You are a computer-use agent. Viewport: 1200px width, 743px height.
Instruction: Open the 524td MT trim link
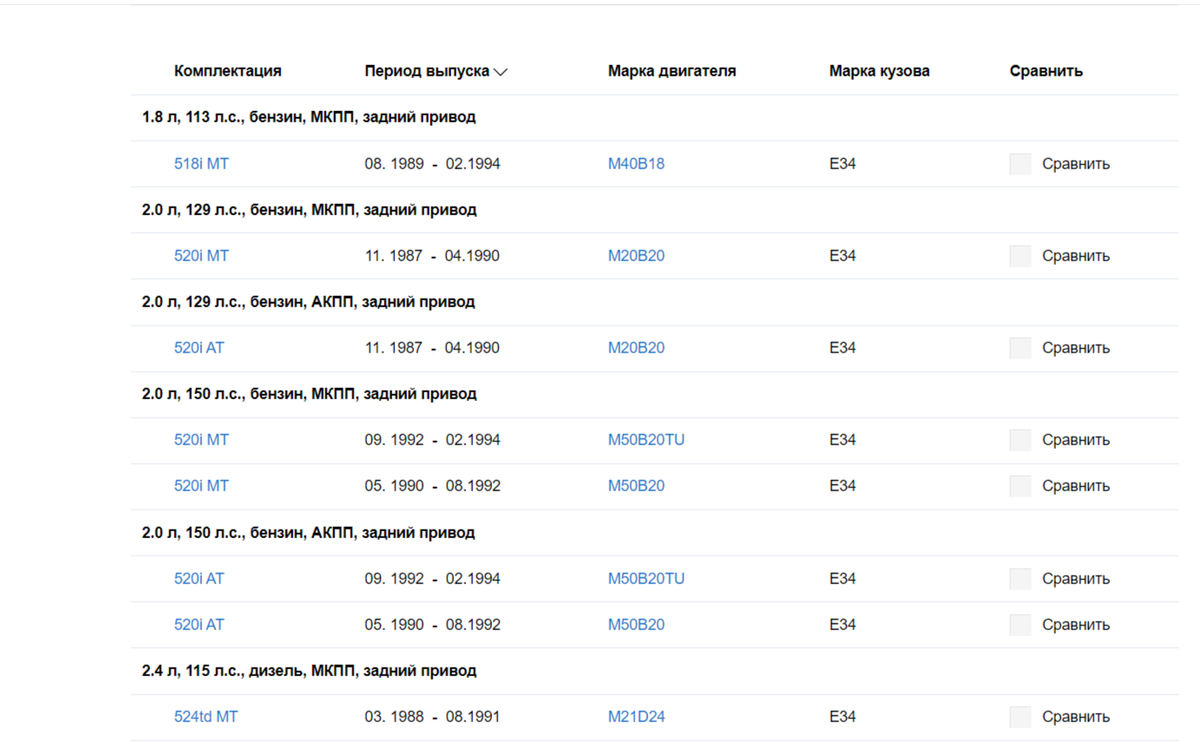[x=206, y=717]
